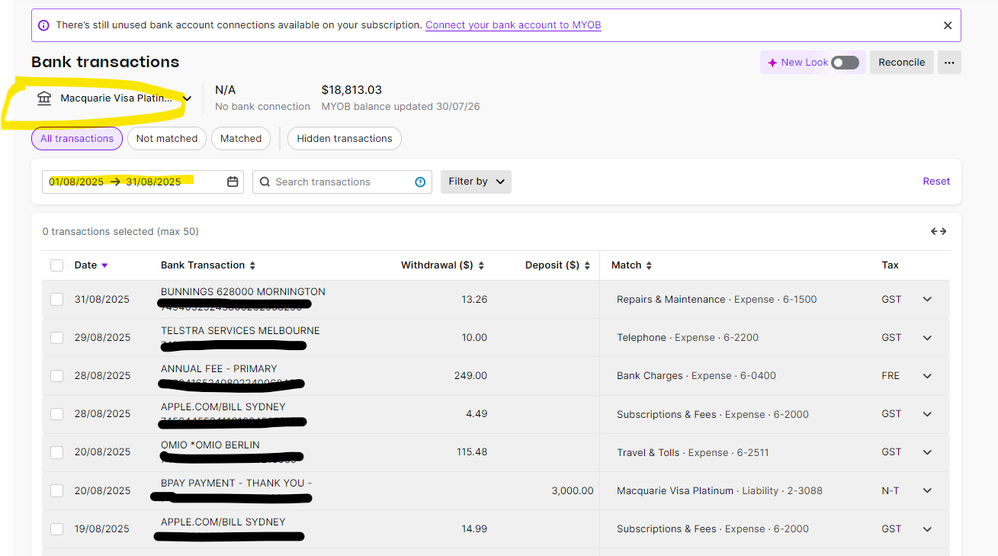This screenshot has width=998, height=556.
Task: Click the magnifier icon in the search box
Action: pyautogui.click(x=265, y=182)
